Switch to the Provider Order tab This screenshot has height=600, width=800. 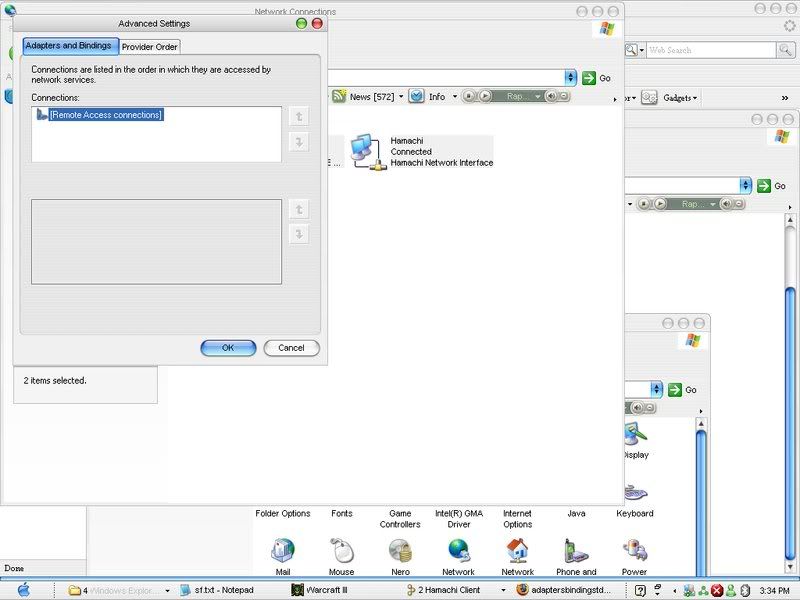[150, 47]
